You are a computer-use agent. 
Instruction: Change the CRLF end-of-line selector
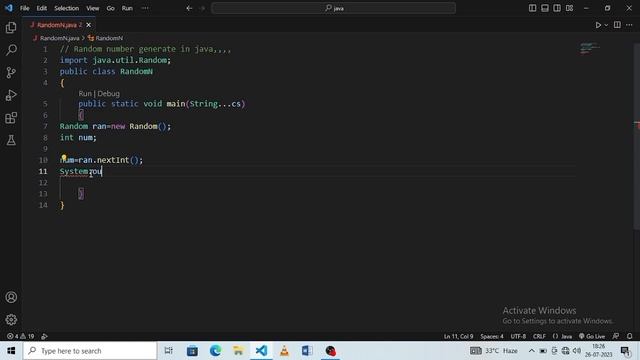coord(539,336)
